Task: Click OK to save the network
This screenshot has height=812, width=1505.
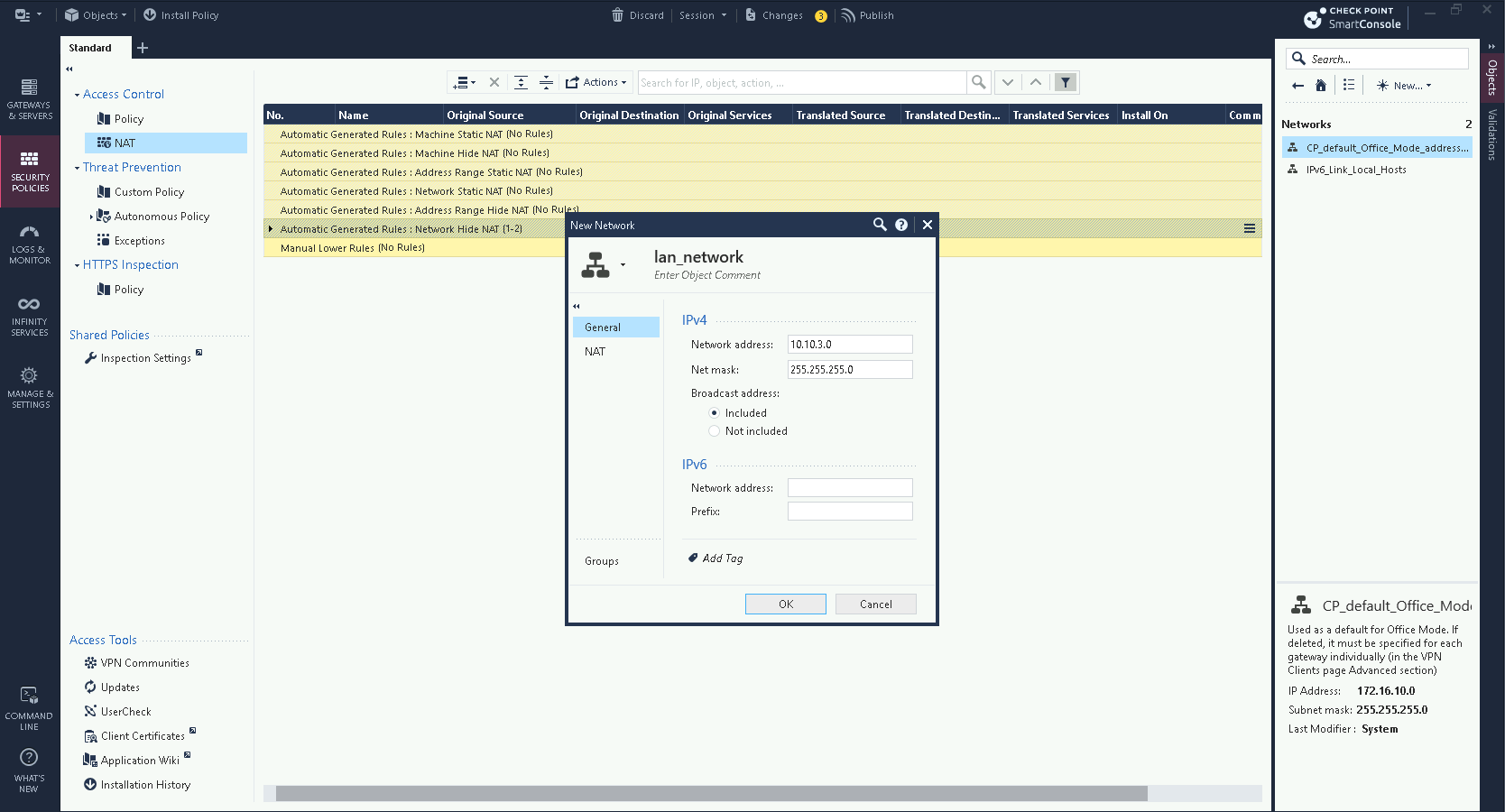Action: [x=785, y=604]
